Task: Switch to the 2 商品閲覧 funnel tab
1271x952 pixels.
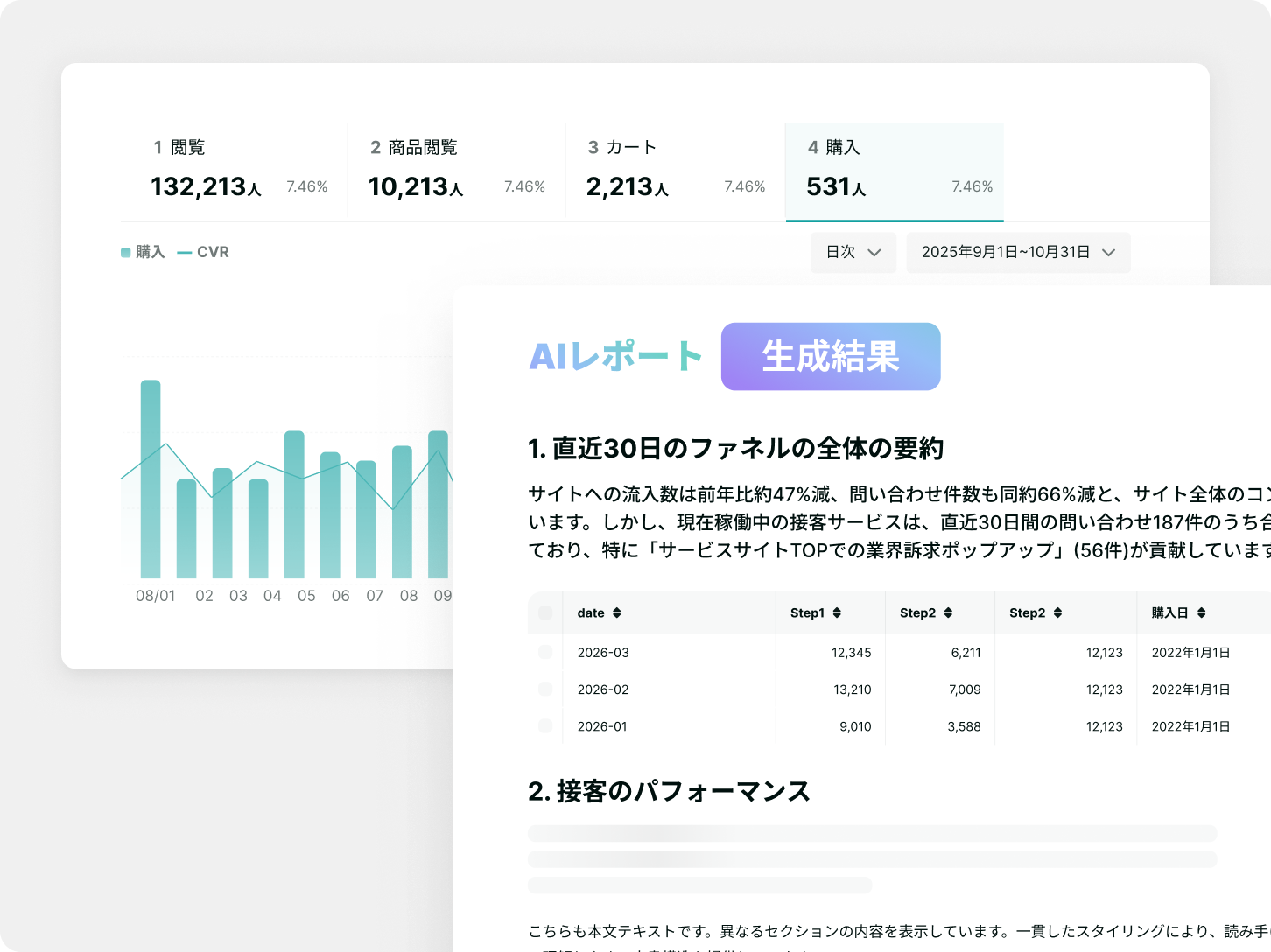Action: point(457,171)
